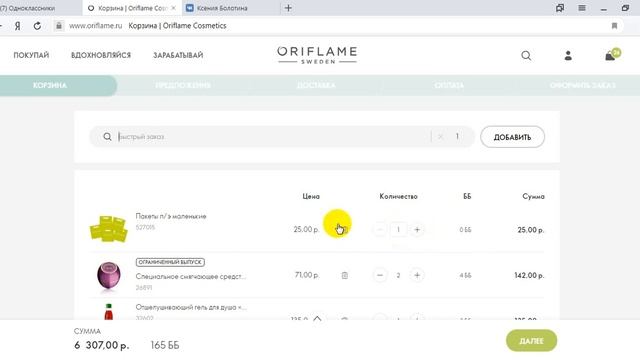Close the Корзина Oriflame browser tab
Image resolution: width=640 pixels, height=360 pixels.
pos(173,8)
